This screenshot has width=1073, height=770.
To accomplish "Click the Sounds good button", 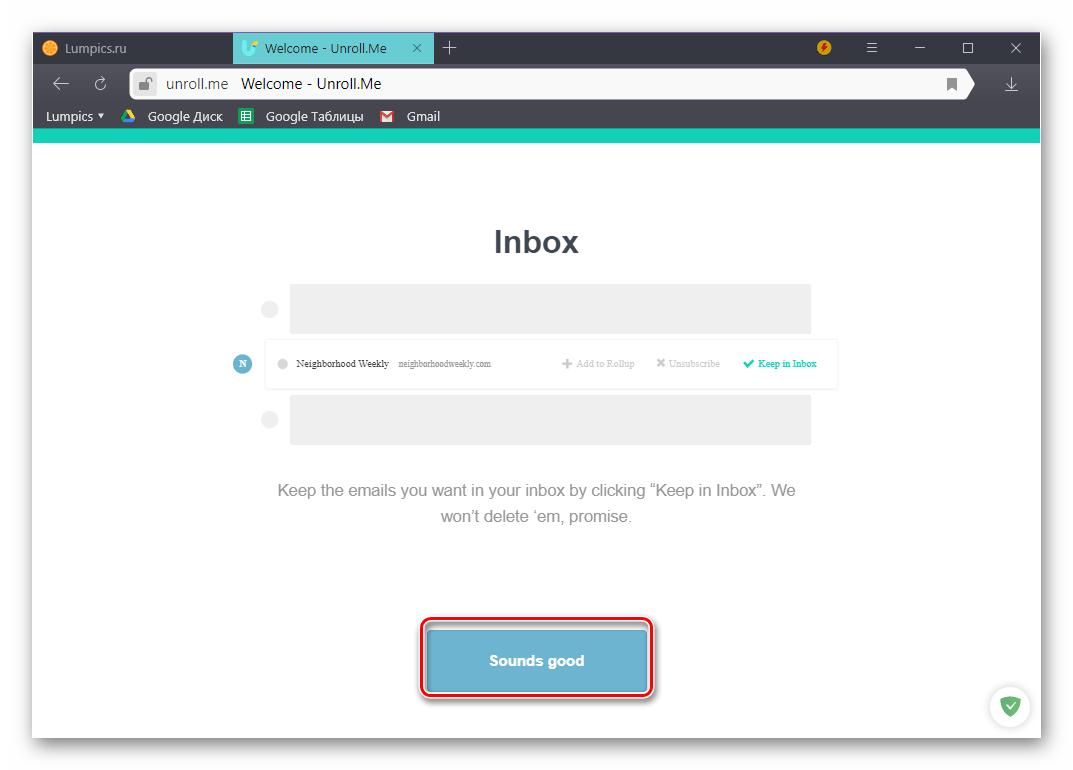I will [536, 660].
